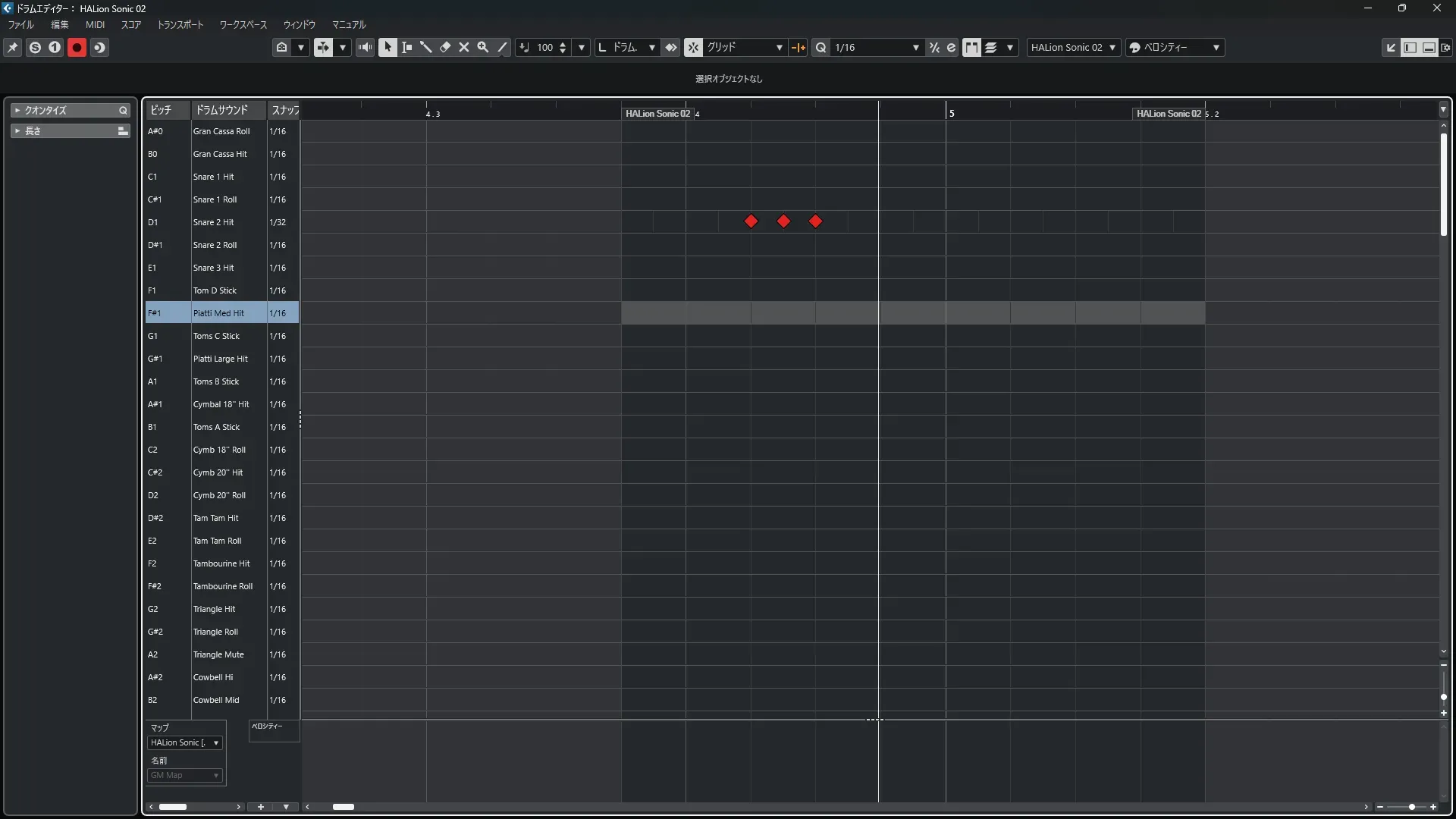Select the Line tool

click(x=502, y=47)
